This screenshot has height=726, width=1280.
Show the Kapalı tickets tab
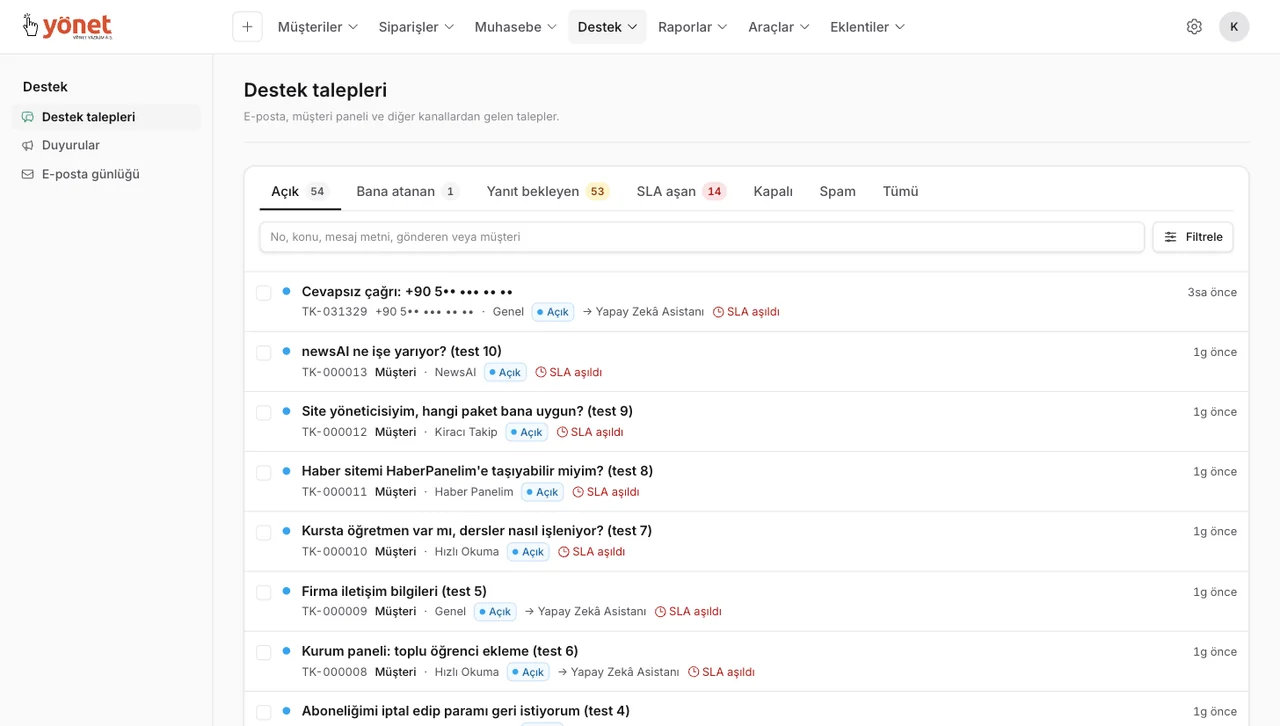click(x=773, y=191)
